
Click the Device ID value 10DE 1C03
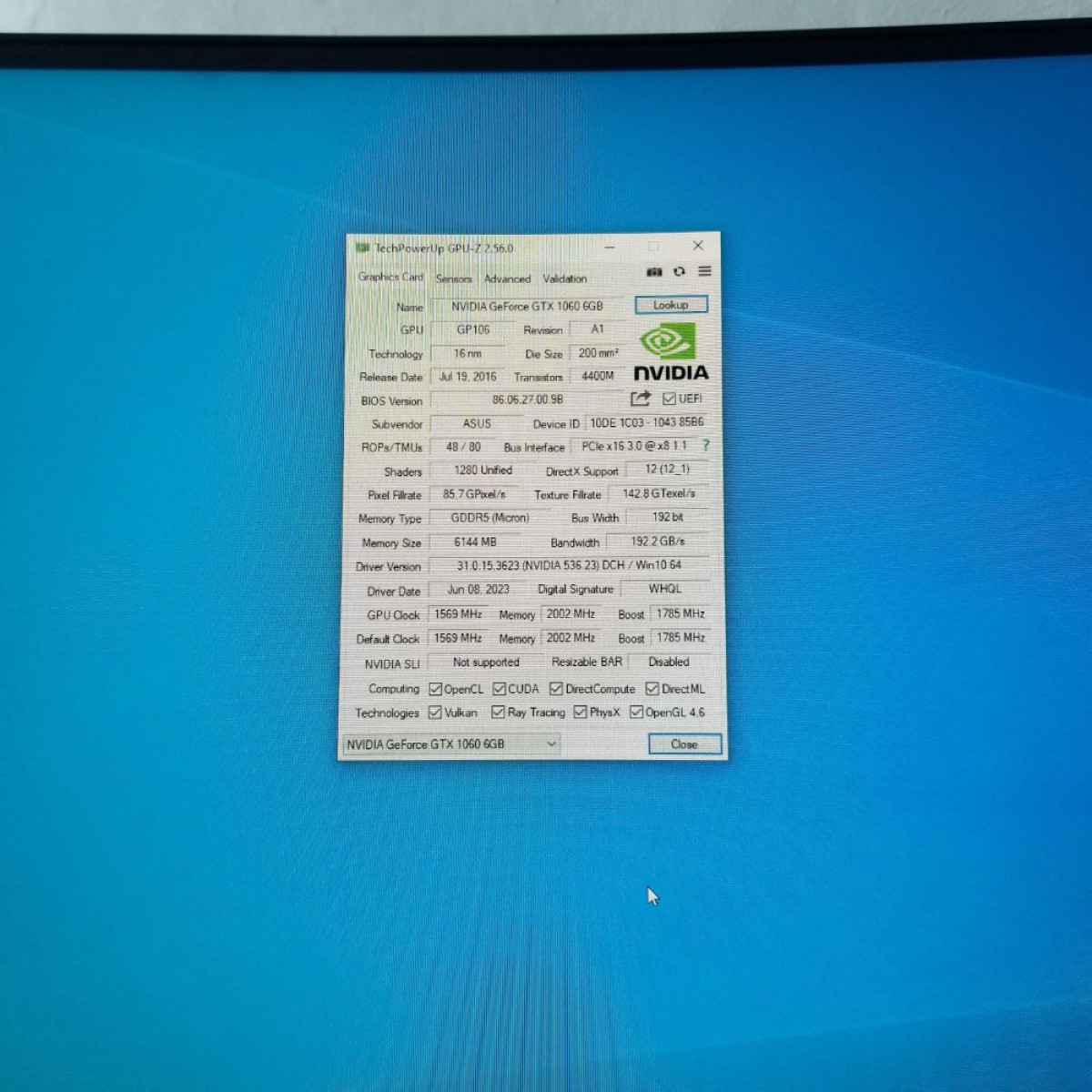[x=647, y=422]
